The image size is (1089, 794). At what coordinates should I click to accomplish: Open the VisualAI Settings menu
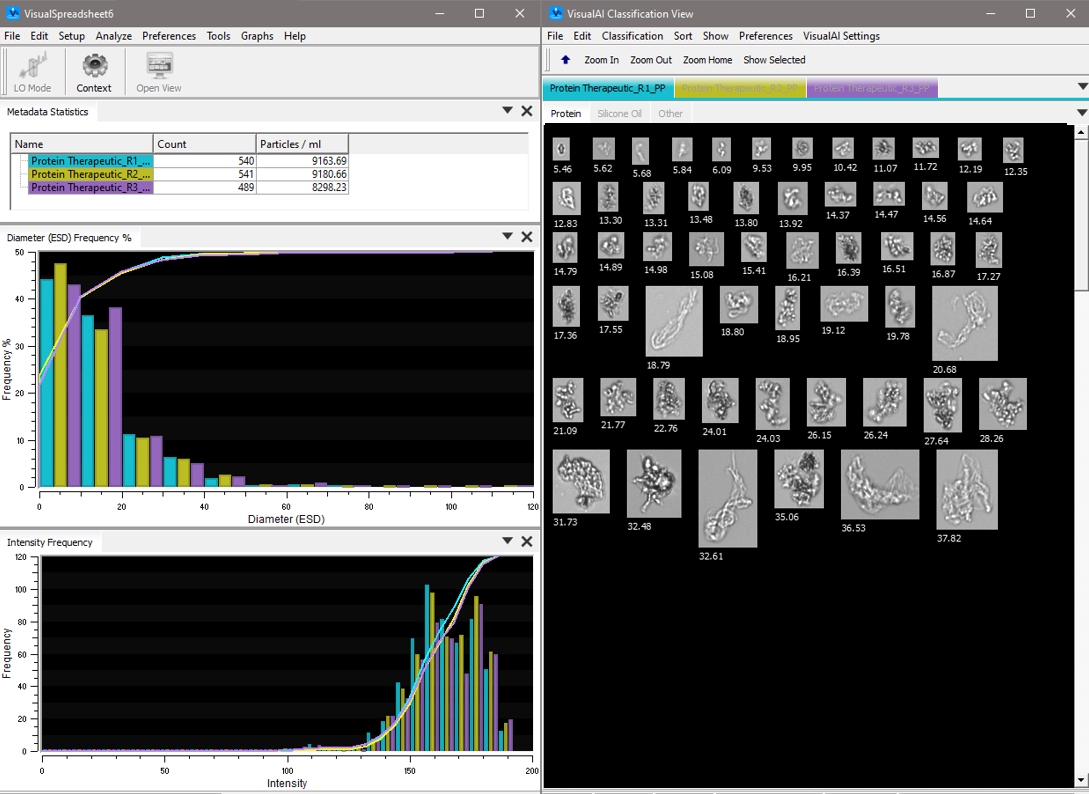(844, 36)
